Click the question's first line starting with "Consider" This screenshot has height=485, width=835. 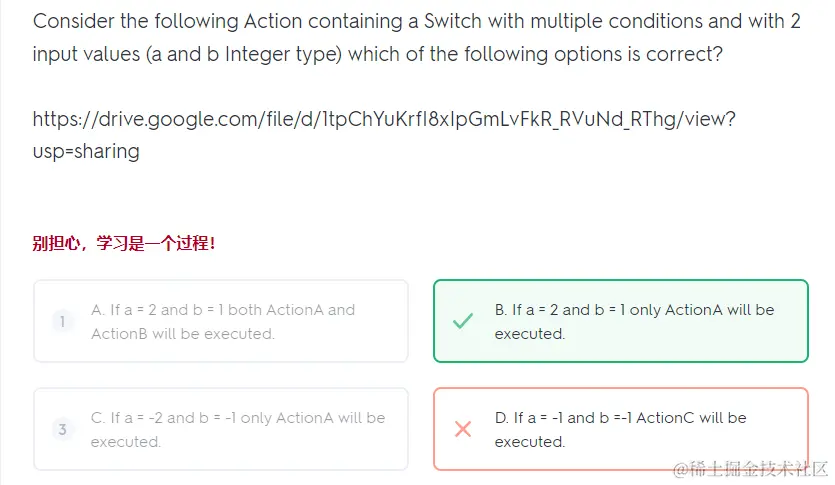[x=416, y=21]
